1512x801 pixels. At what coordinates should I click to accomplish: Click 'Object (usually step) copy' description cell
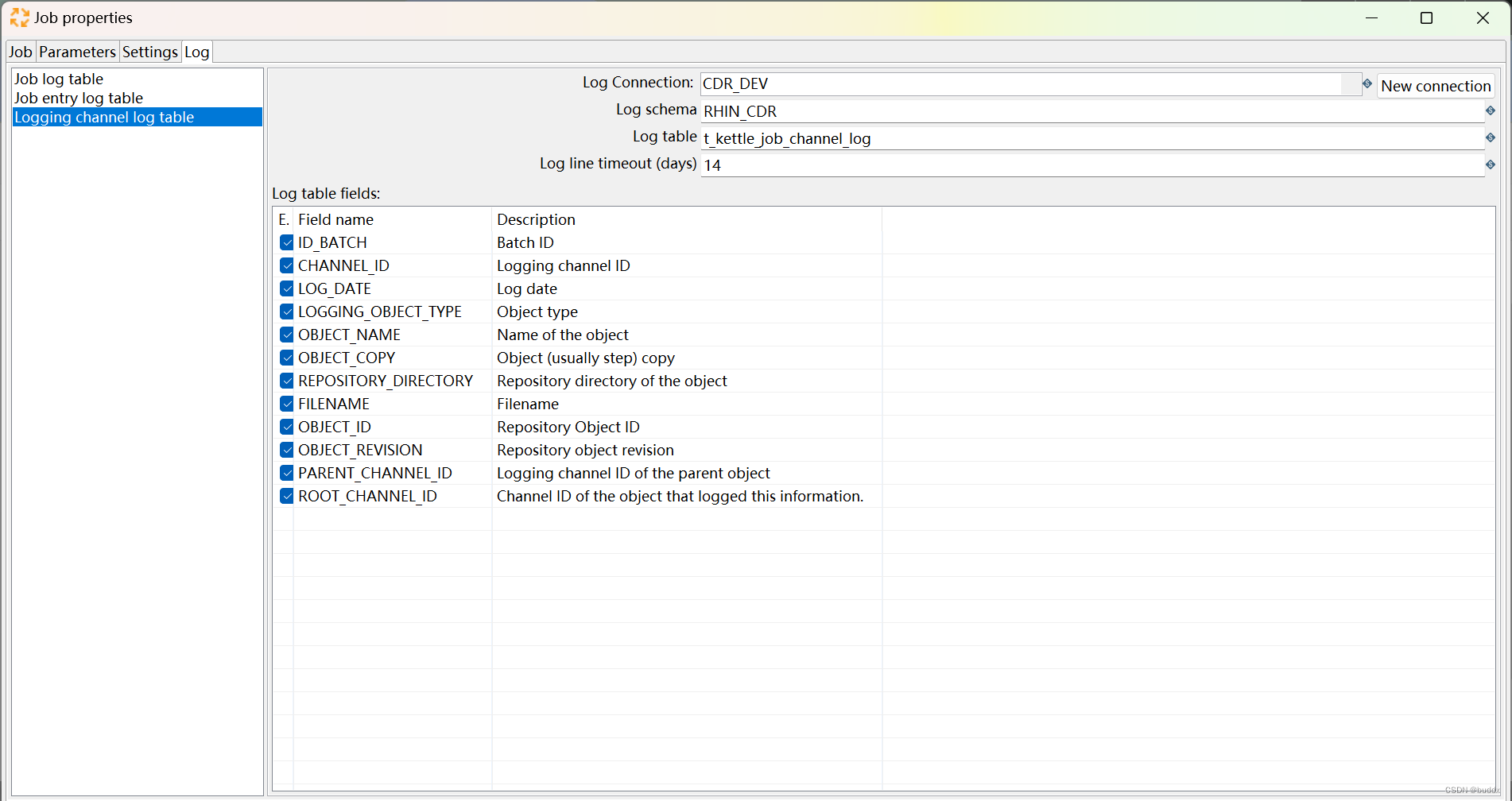coord(687,358)
